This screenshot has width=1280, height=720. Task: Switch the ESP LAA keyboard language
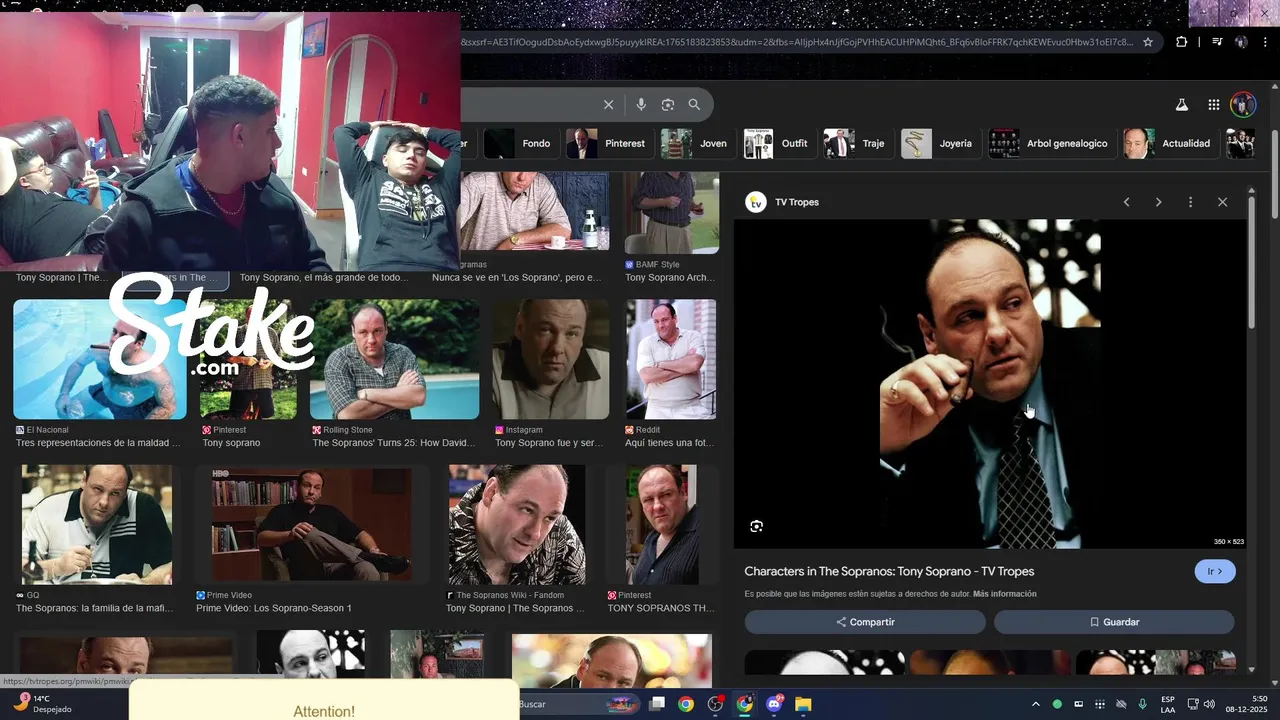(1168, 705)
